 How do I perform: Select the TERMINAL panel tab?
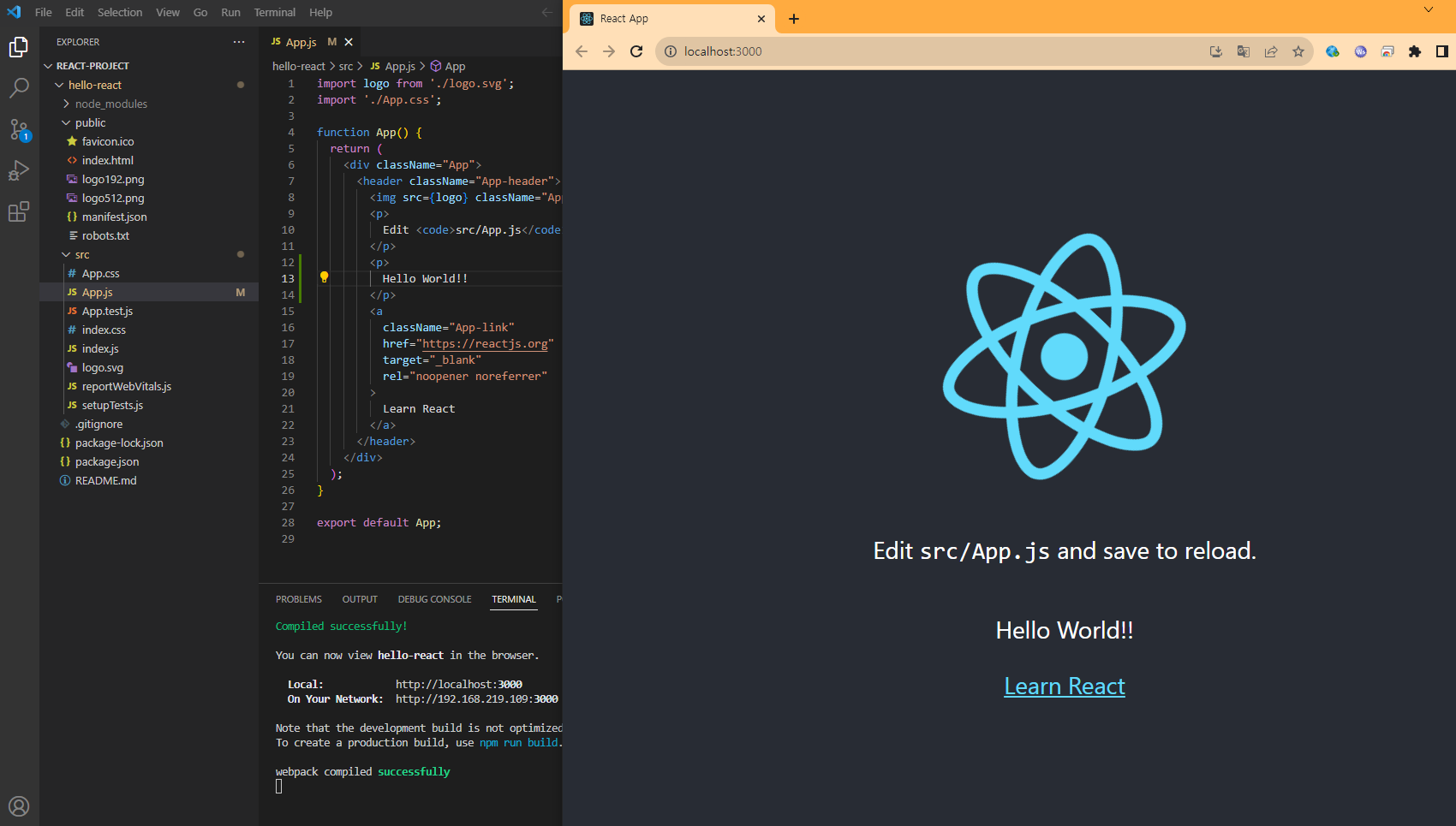pyautogui.click(x=514, y=599)
